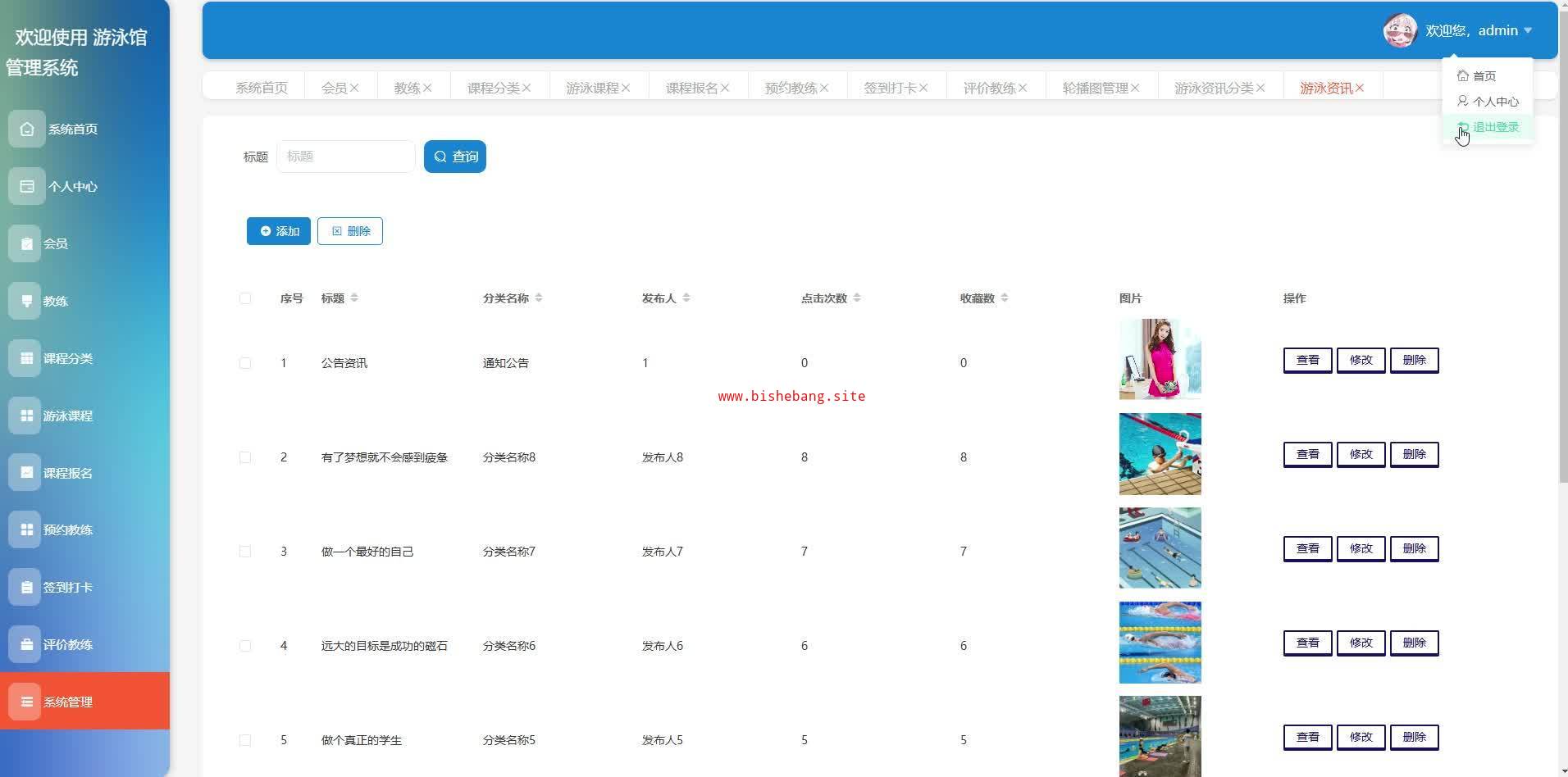Focus the 标题 search input field
This screenshot has height=777, width=1568.
click(x=346, y=157)
